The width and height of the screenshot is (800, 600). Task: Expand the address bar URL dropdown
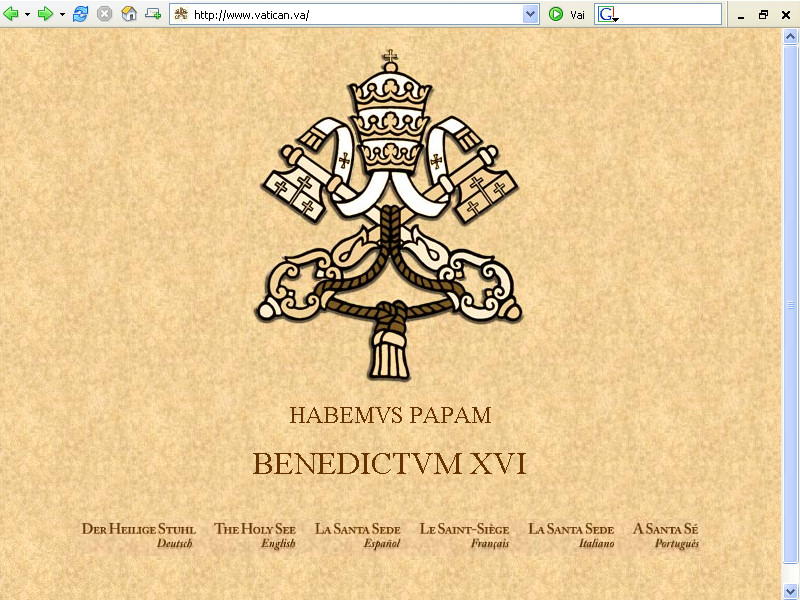pyautogui.click(x=531, y=14)
